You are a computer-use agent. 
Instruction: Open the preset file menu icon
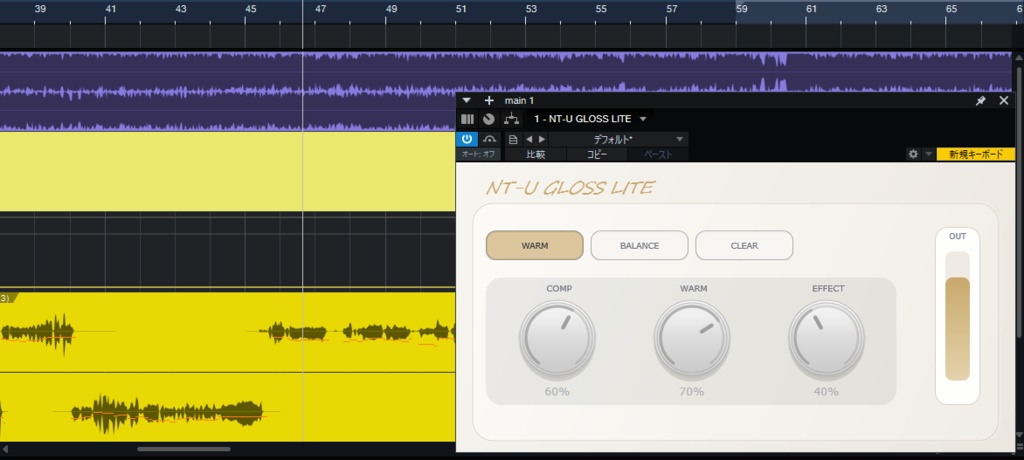point(513,139)
